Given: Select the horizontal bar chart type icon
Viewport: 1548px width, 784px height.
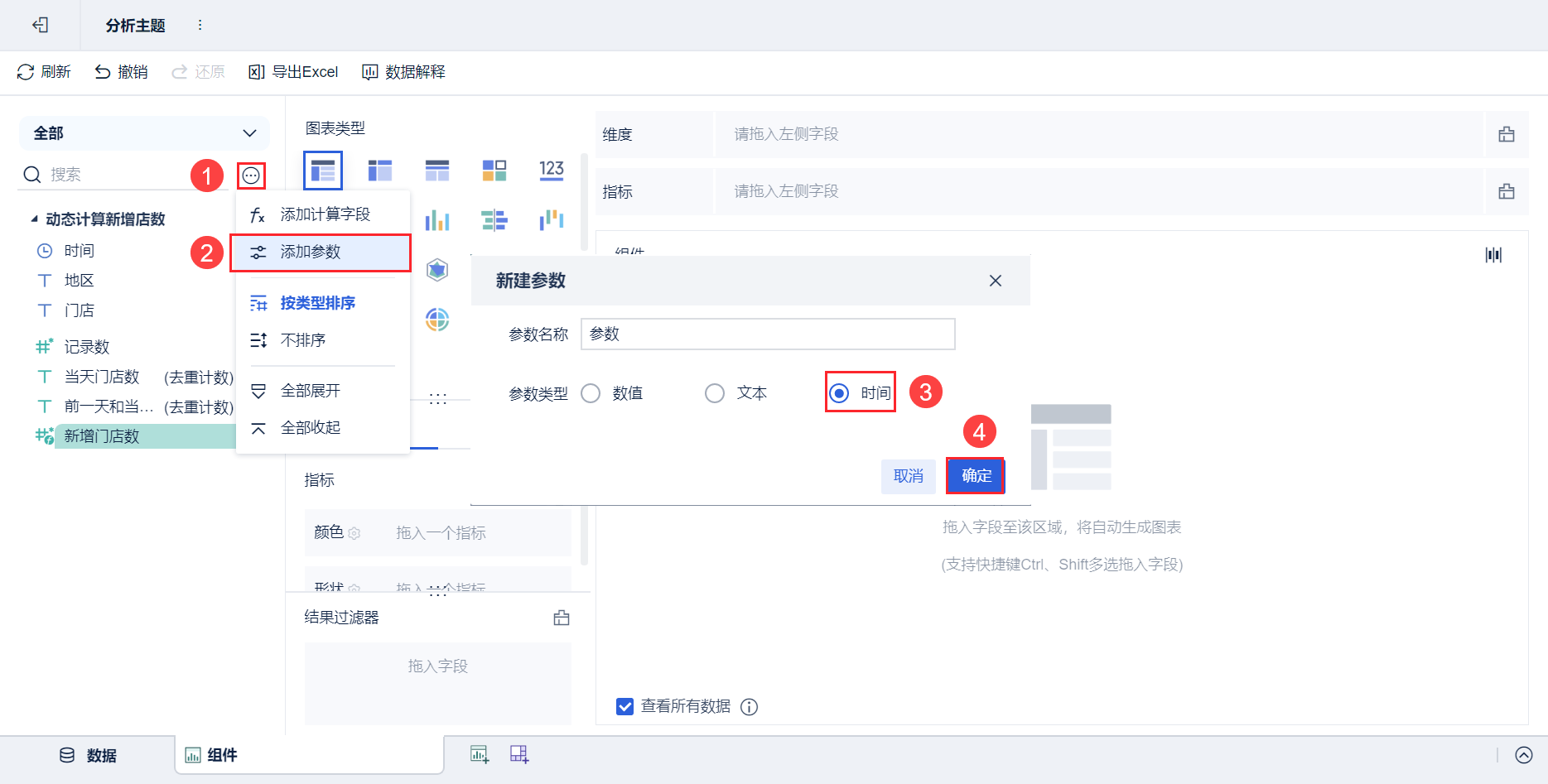Looking at the screenshot, I should coord(494,220).
